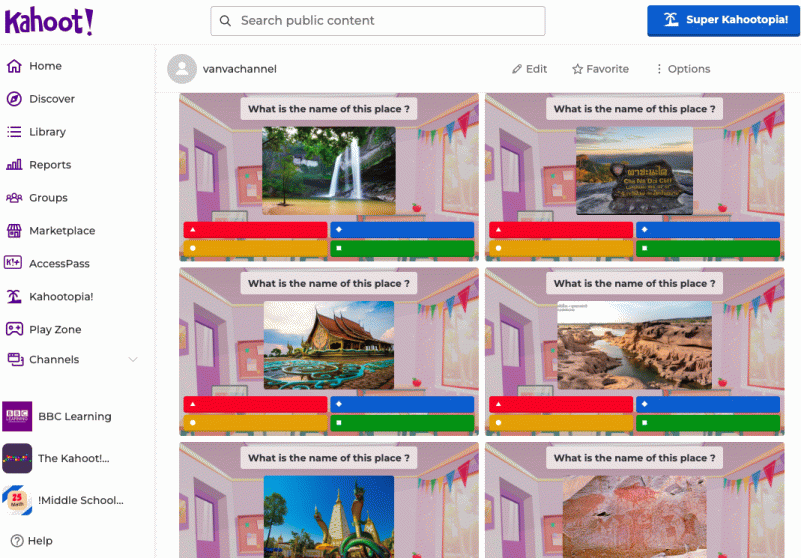Open the AccessPass icon

point(14,264)
